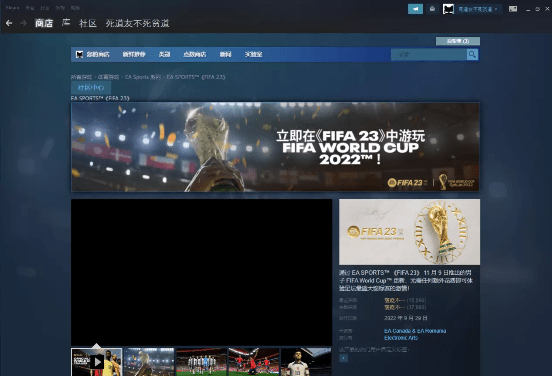The height and width of the screenshot is (377, 553).
Task: Click the plus button to add tag
Action: click(343, 358)
